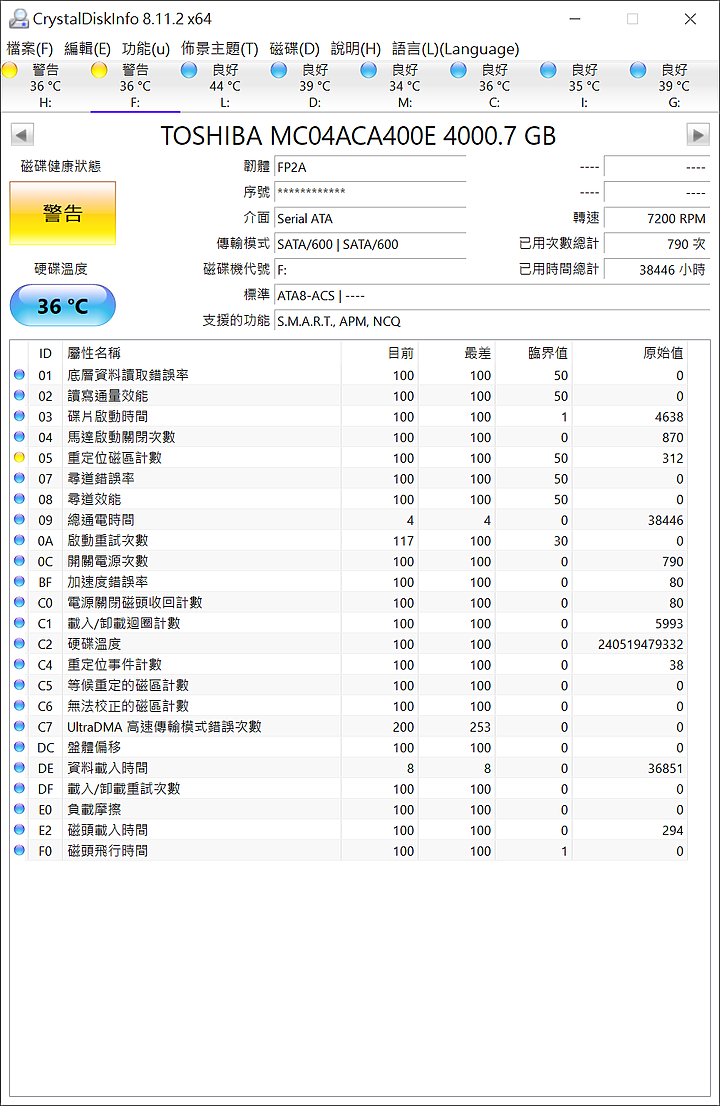Open the 檔案(F) menu
720x1106 pixels.
tap(30, 49)
